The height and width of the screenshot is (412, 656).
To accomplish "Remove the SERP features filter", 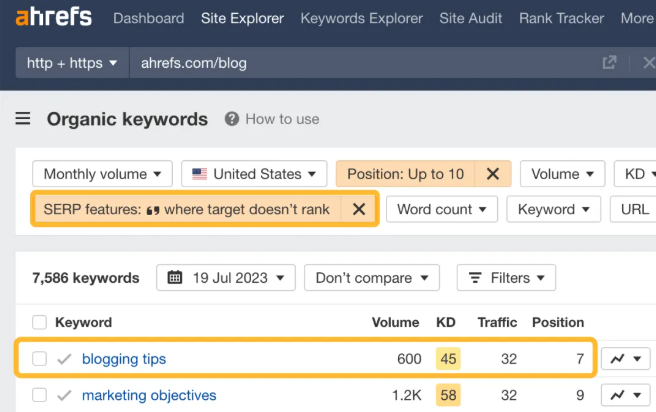I will pyautogui.click(x=358, y=210).
